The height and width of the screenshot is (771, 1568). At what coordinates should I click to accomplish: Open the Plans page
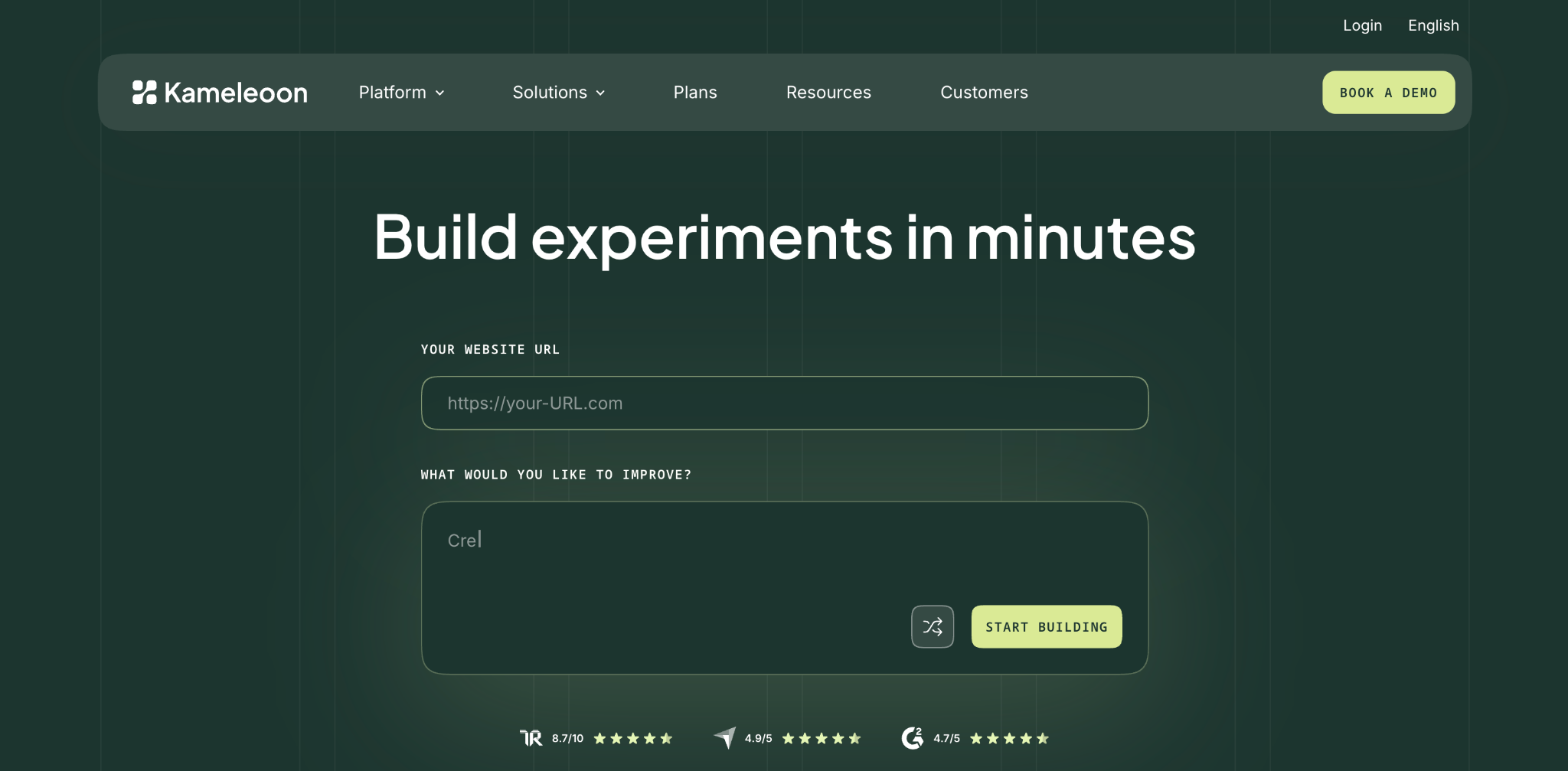tap(695, 93)
